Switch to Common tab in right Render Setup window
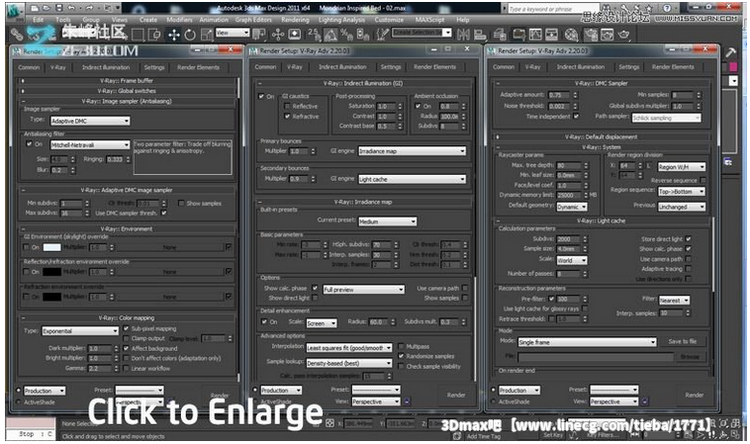This screenshot has height=444, width=750. (504, 67)
